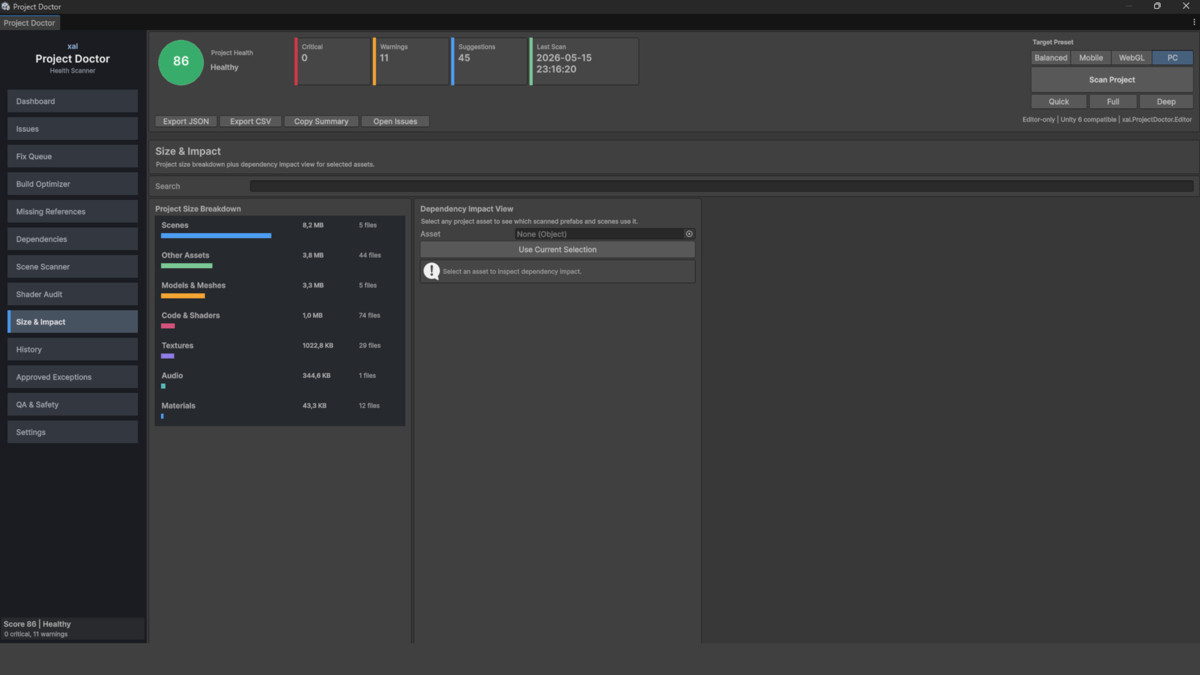Run a Quick scan
The image size is (1200, 675).
pyautogui.click(x=1059, y=101)
